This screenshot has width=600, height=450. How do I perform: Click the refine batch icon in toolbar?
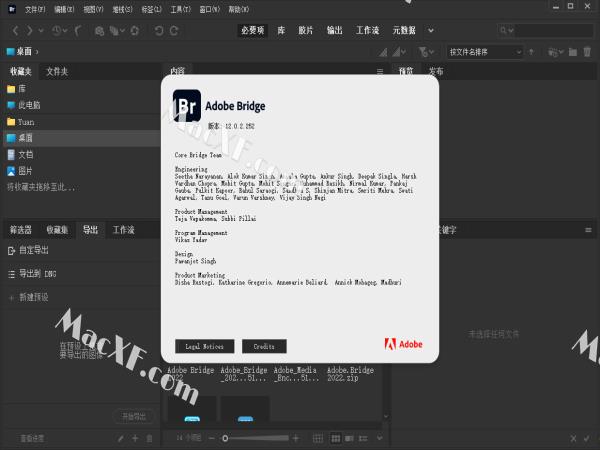pos(114,31)
